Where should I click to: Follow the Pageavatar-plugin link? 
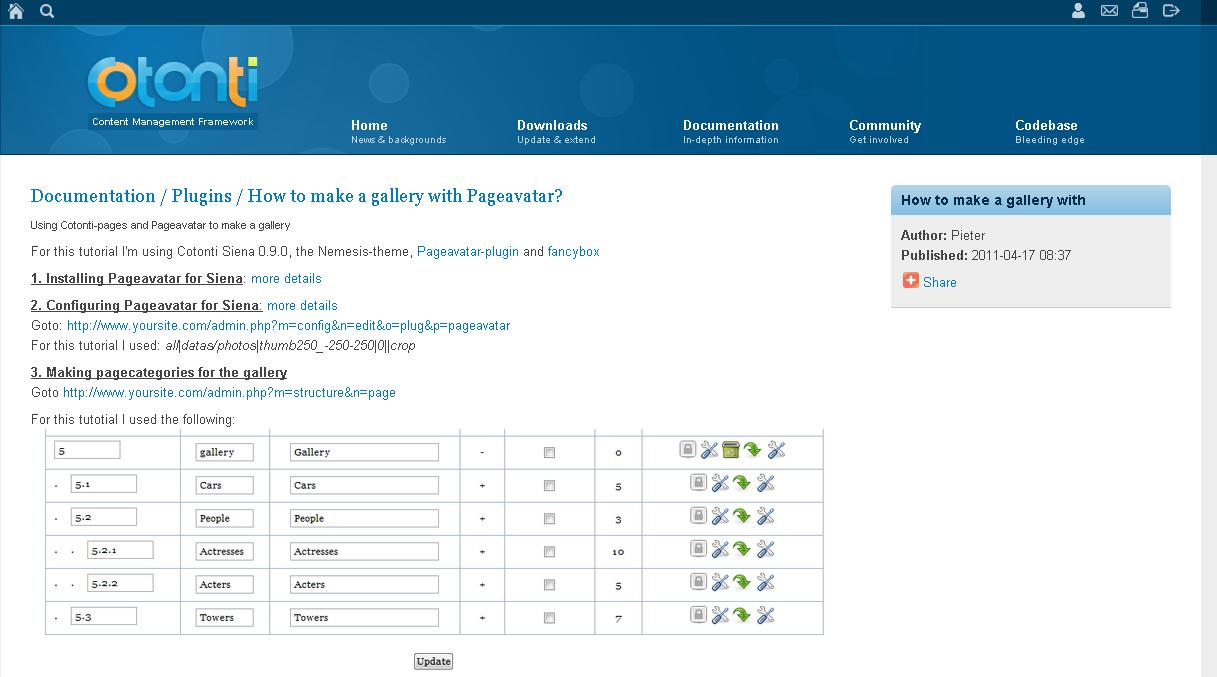click(467, 252)
